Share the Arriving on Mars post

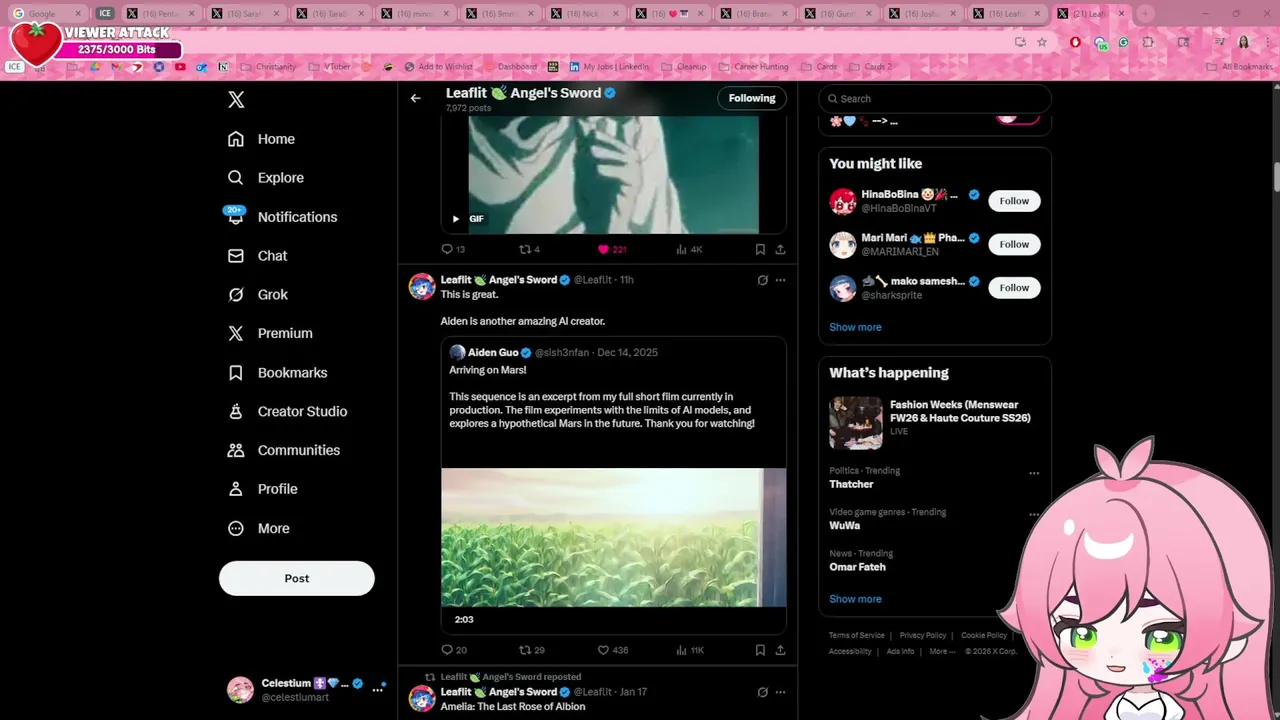point(780,650)
